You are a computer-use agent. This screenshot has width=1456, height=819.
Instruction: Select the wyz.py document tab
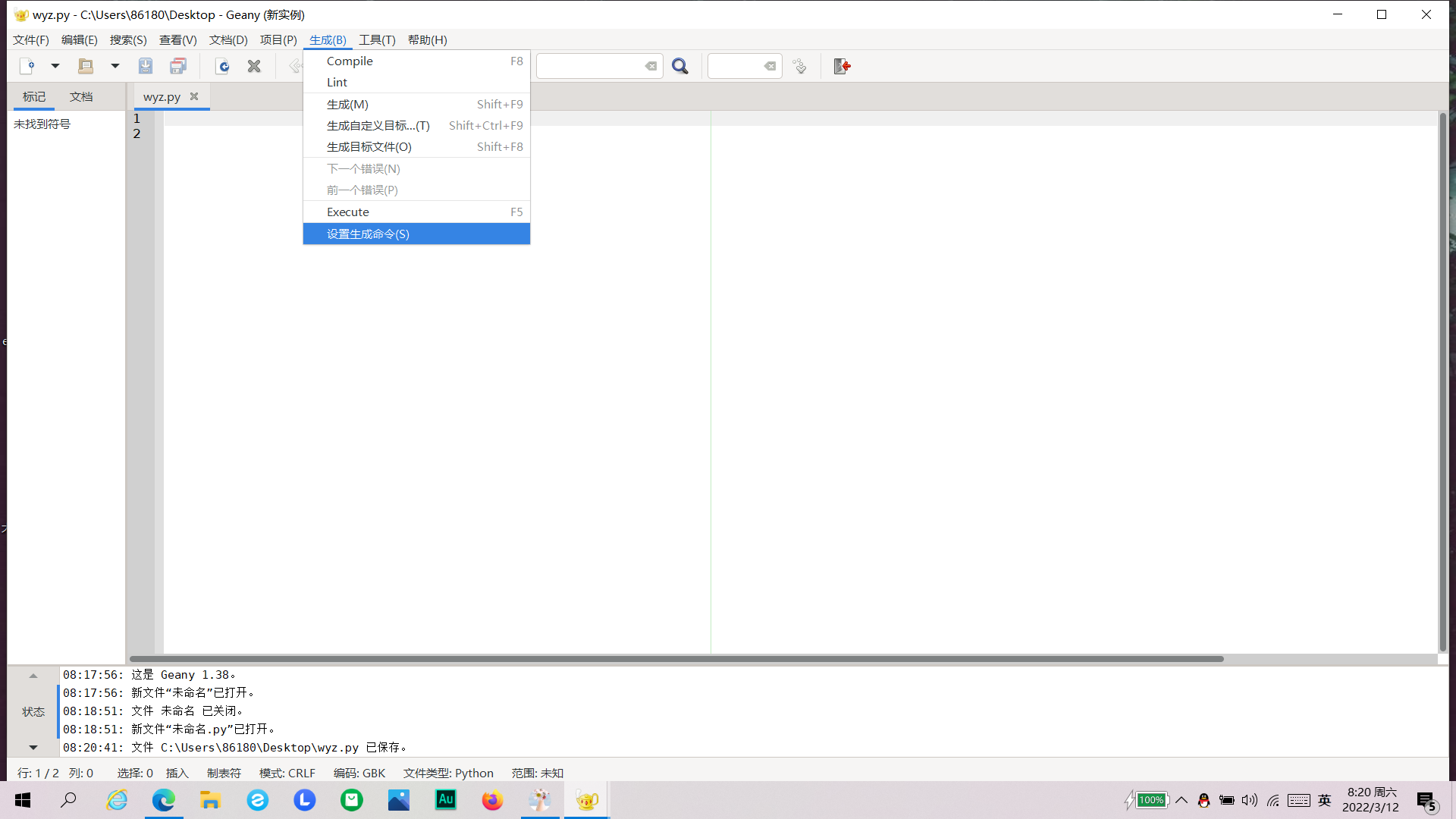coord(162,96)
